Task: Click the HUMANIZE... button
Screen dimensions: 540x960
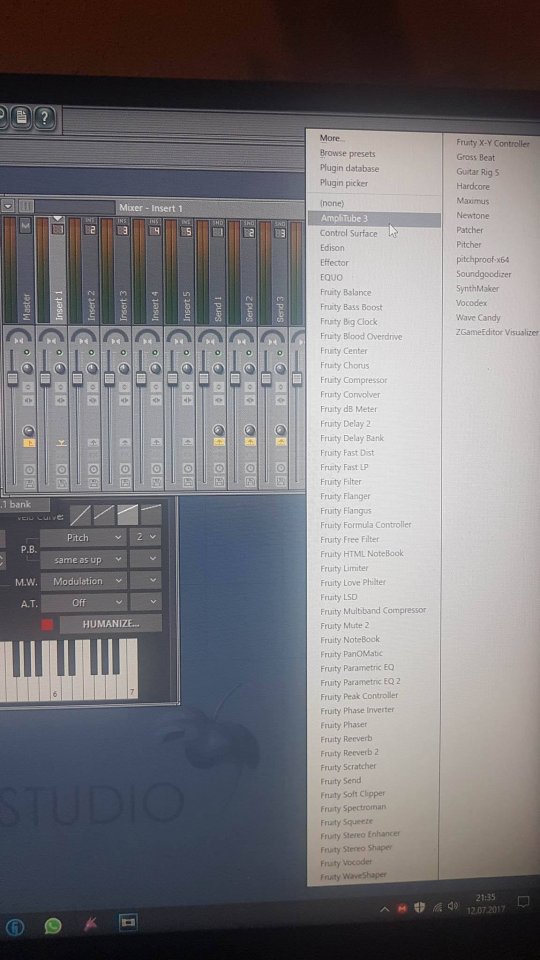Action: [111, 624]
